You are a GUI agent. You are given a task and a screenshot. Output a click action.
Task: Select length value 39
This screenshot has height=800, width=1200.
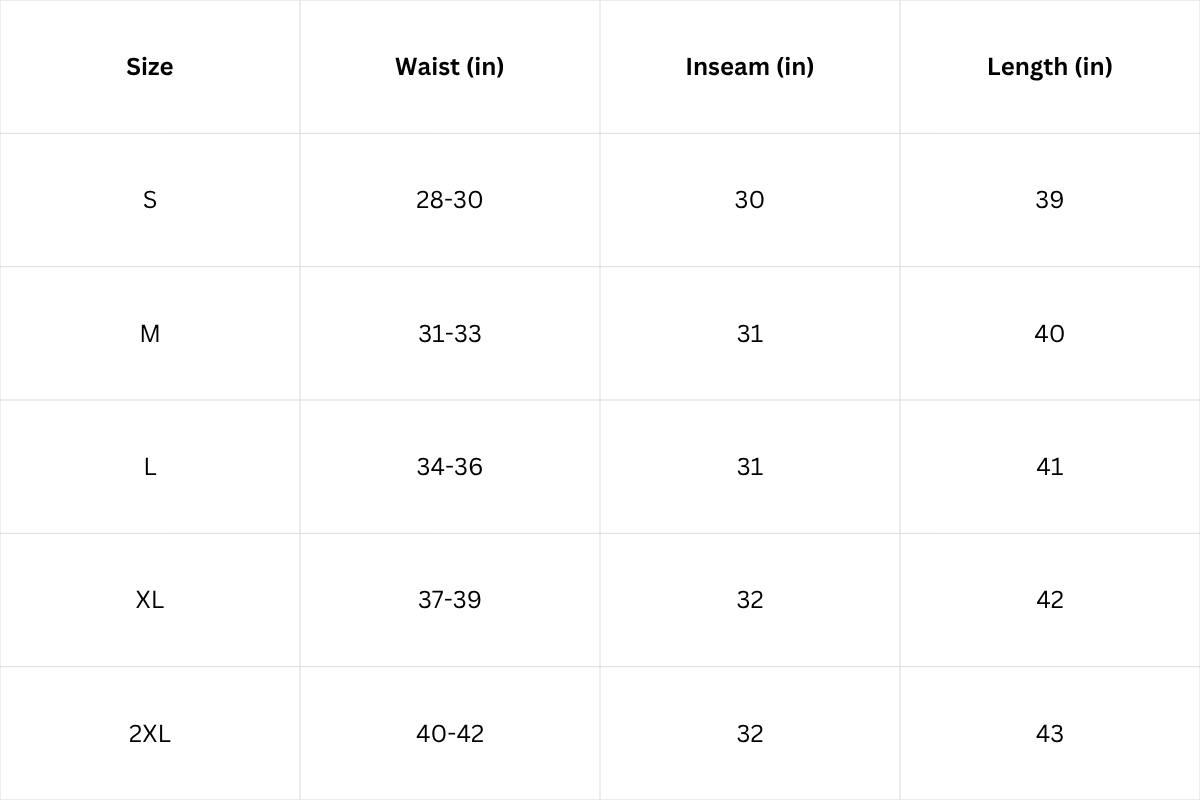pos(1049,200)
